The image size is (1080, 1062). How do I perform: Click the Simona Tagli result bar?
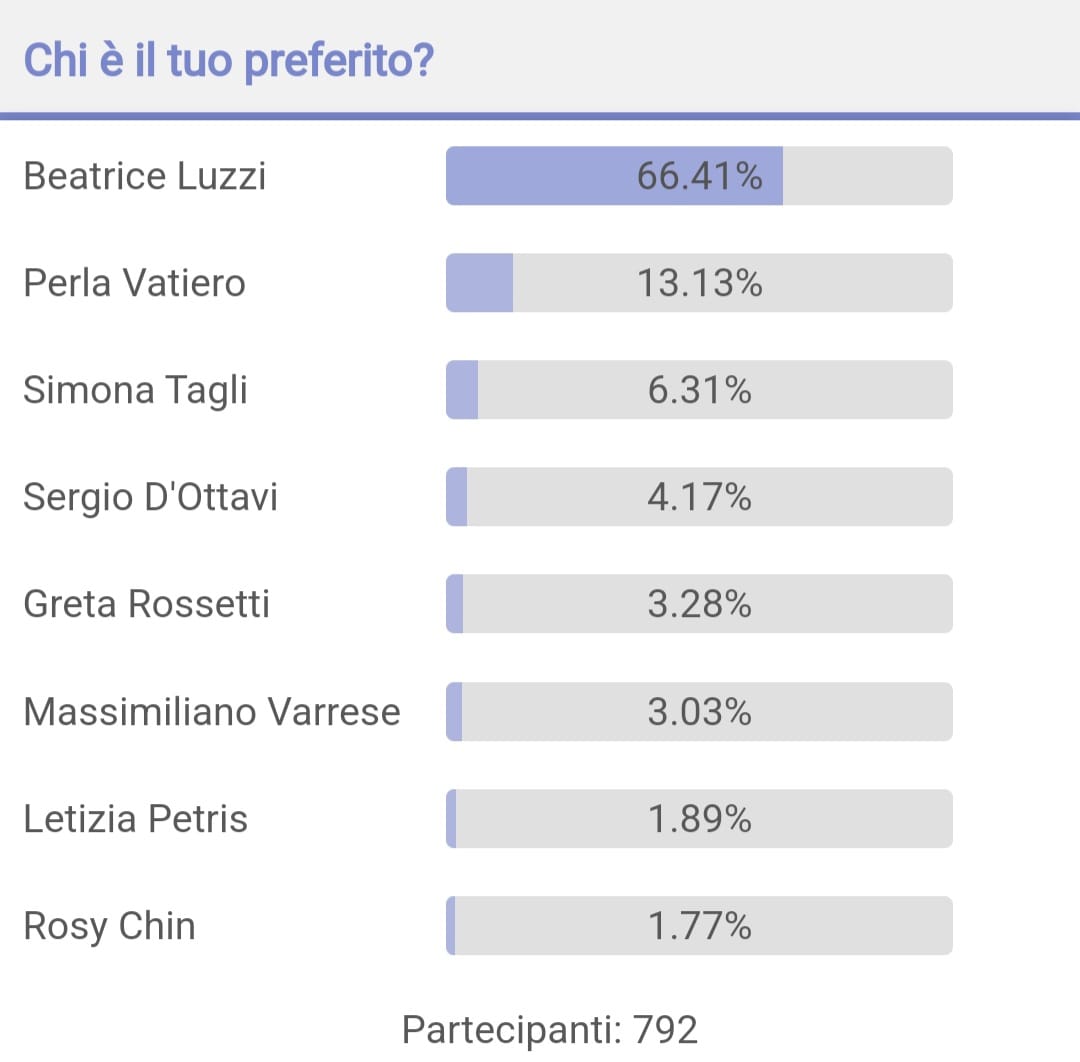699,390
